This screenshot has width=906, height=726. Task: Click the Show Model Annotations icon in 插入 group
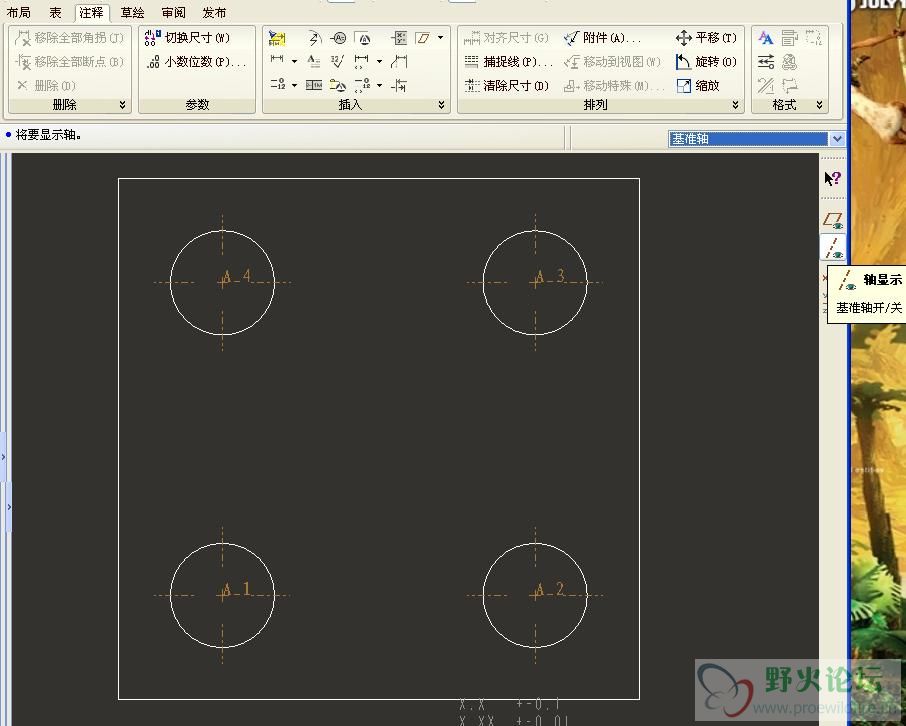pyautogui.click(x=277, y=39)
